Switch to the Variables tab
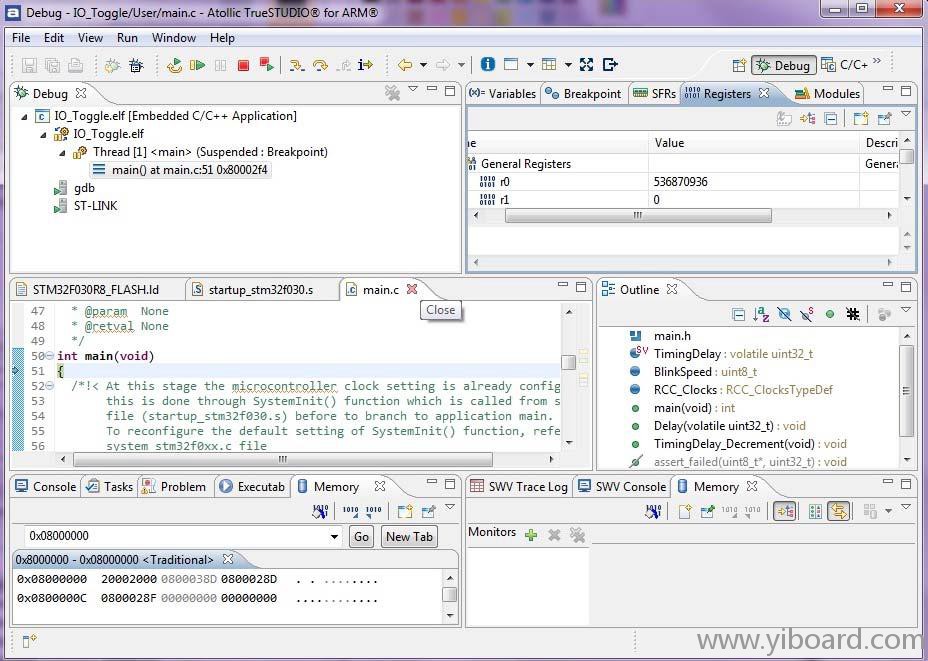928x661 pixels. point(503,93)
